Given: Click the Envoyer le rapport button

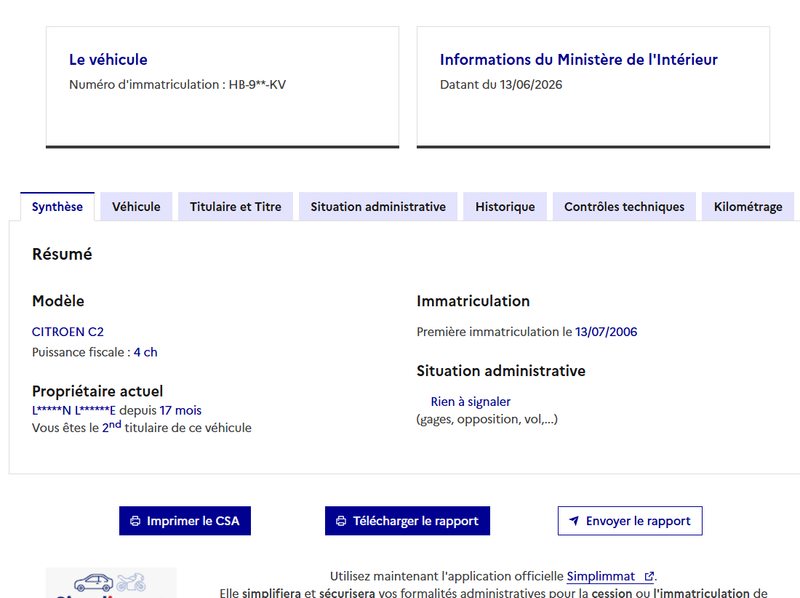Looking at the screenshot, I should [630, 521].
